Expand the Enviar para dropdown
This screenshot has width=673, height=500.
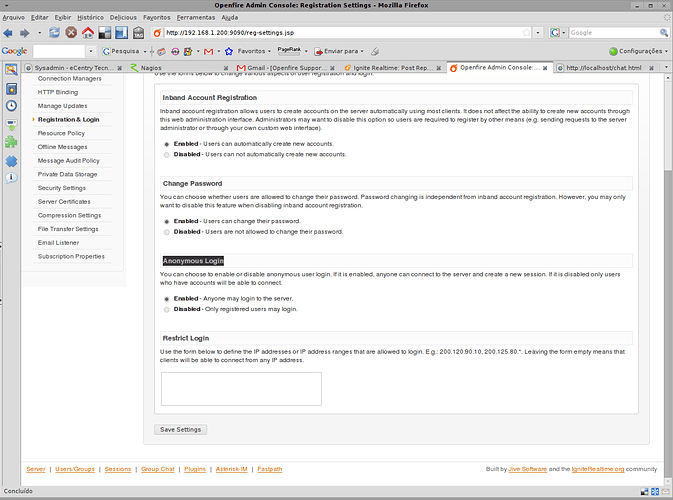coord(362,52)
